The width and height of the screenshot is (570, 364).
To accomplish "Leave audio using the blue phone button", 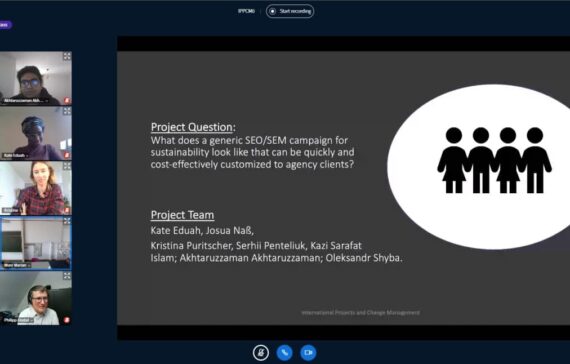I will pos(285,352).
